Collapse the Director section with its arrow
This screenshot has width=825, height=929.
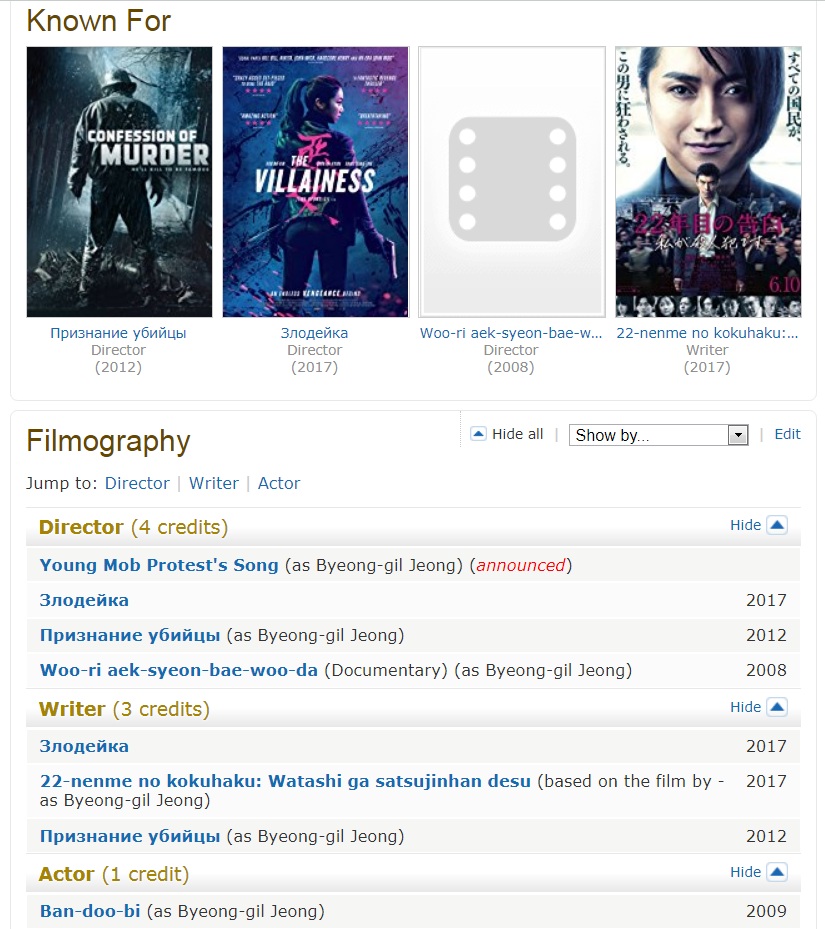777,525
